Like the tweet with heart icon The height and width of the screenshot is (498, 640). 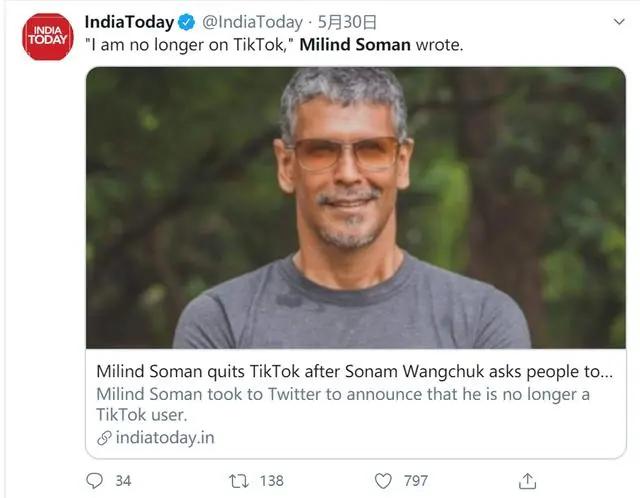(x=382, y=481)
